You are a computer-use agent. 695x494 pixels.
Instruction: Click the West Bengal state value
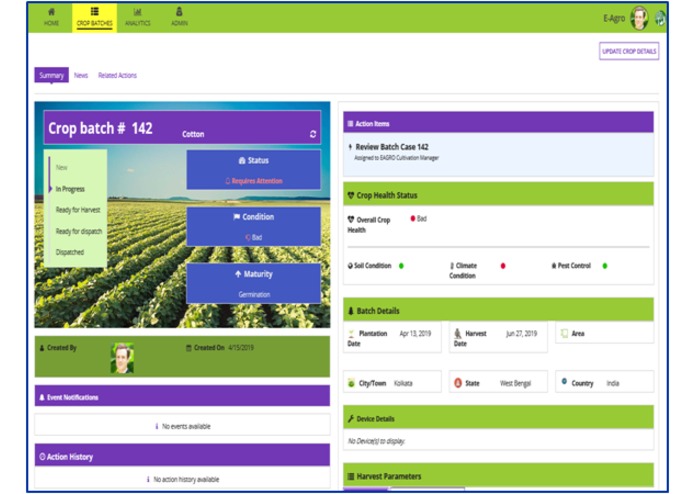pos(515,383)
